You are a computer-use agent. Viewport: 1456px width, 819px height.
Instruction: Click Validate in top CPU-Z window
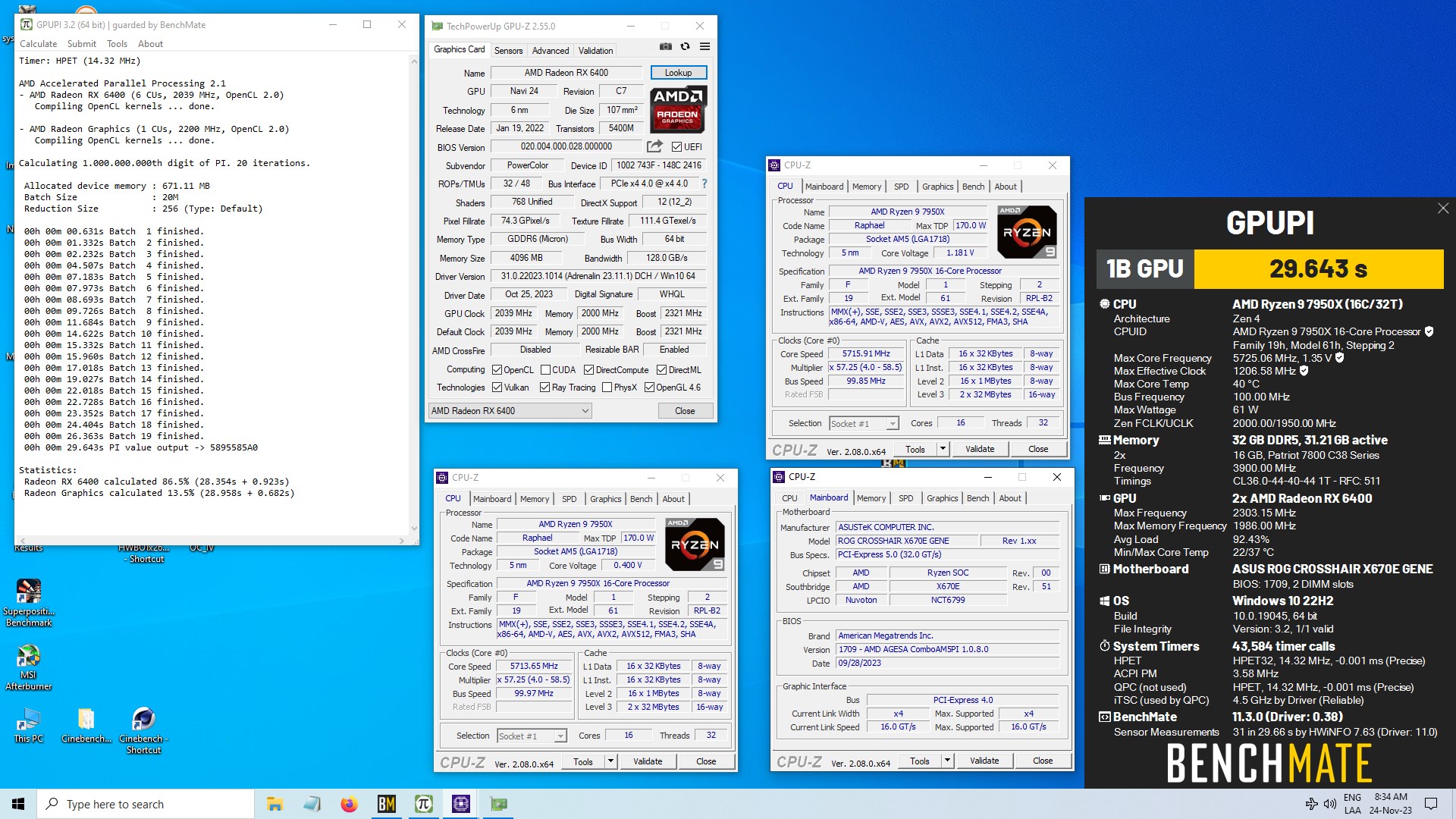pos(980,449)
